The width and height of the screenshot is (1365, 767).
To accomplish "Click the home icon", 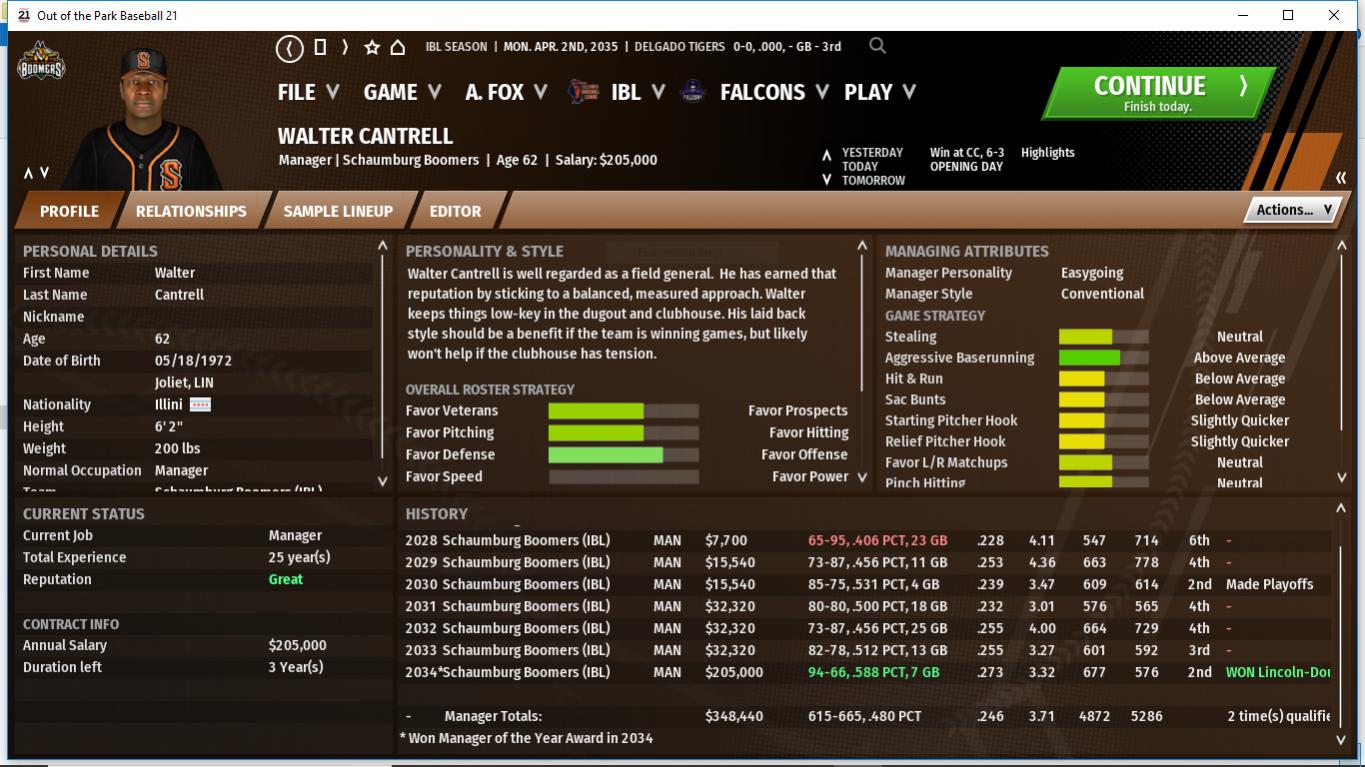I will pos(397,47).
